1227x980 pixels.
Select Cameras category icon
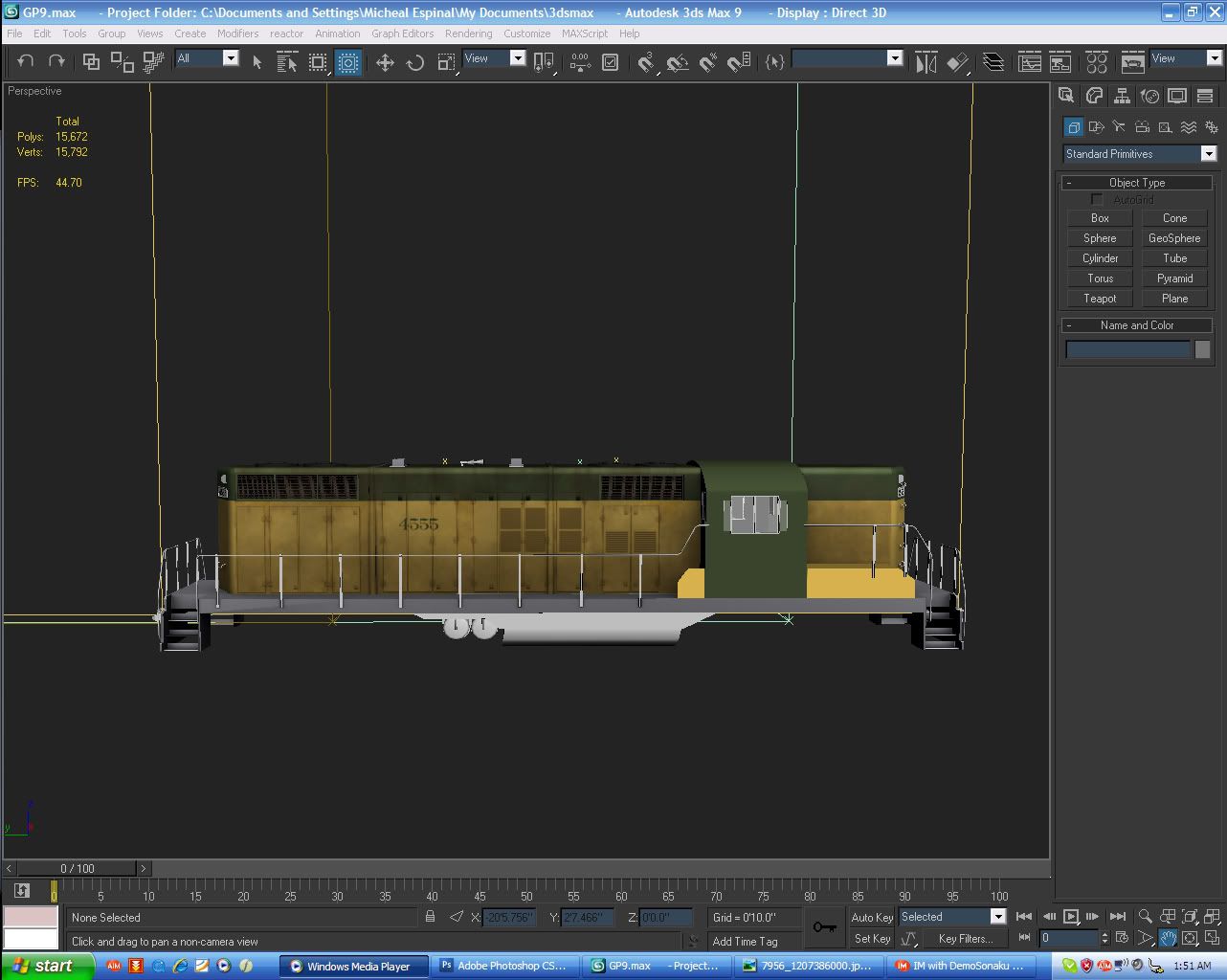1142,126
